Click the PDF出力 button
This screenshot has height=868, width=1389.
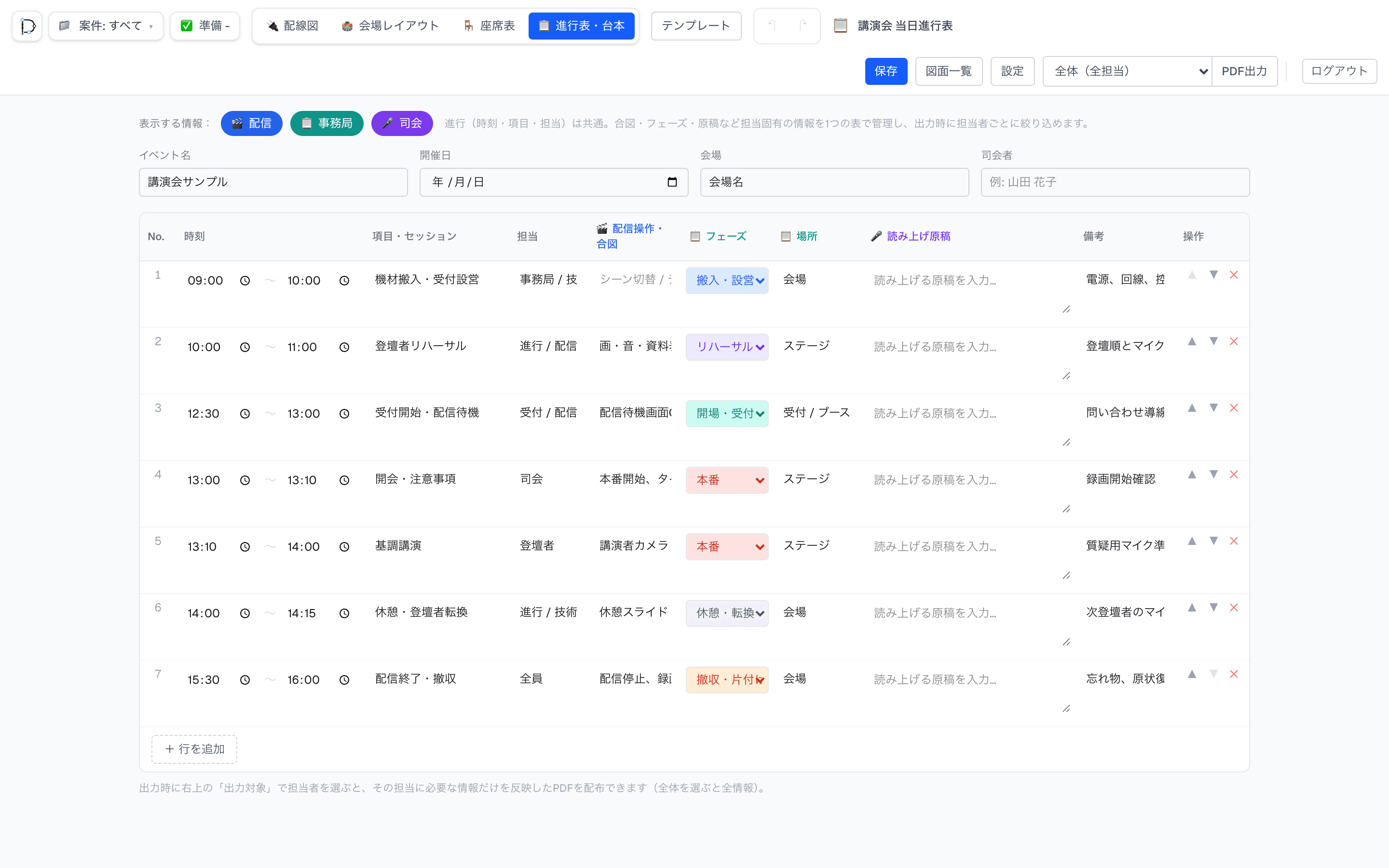pyautogui.click(x=1244, y=71)
